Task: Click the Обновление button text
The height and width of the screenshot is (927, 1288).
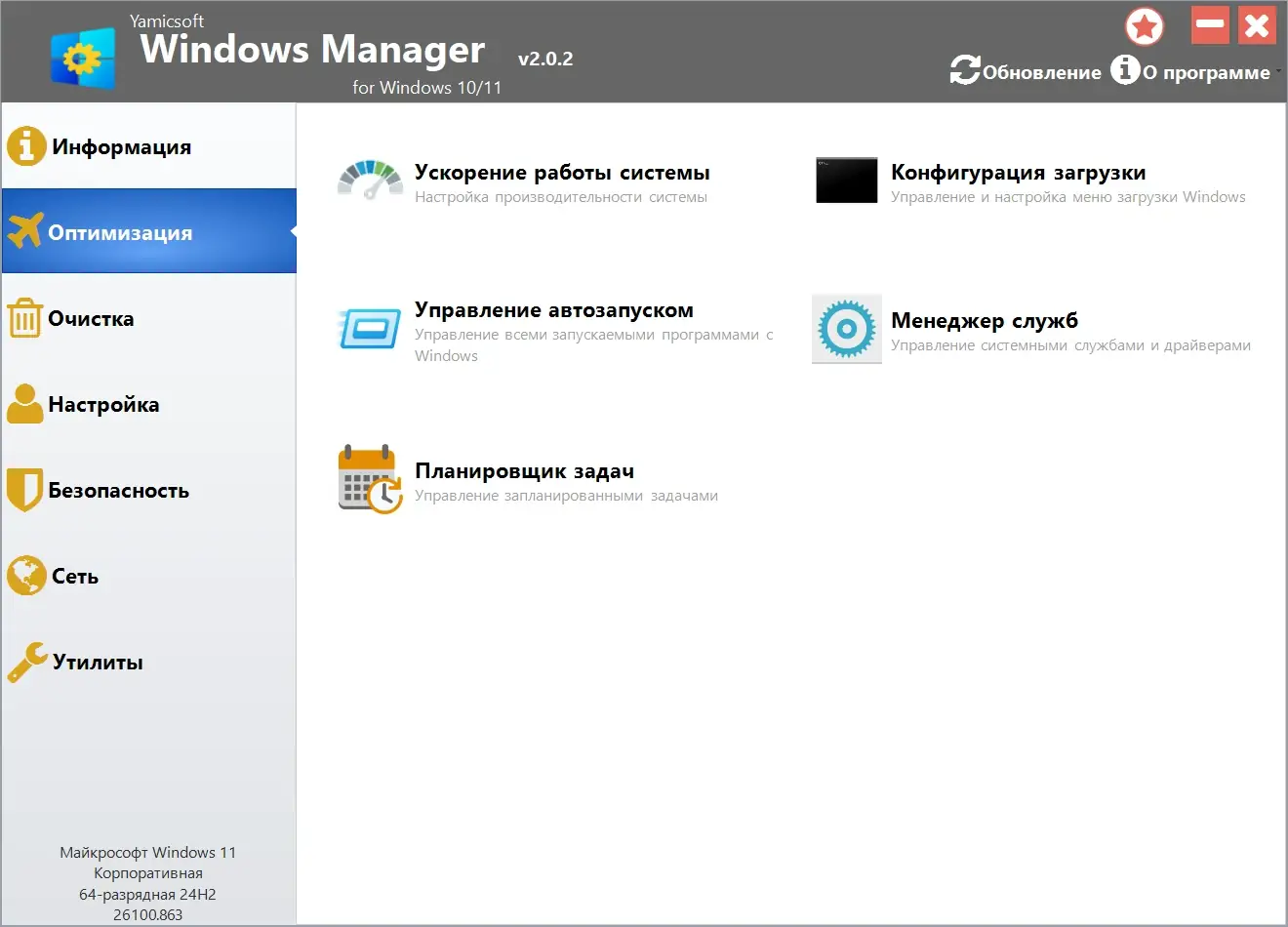Action: click(x=1041, y=72)
